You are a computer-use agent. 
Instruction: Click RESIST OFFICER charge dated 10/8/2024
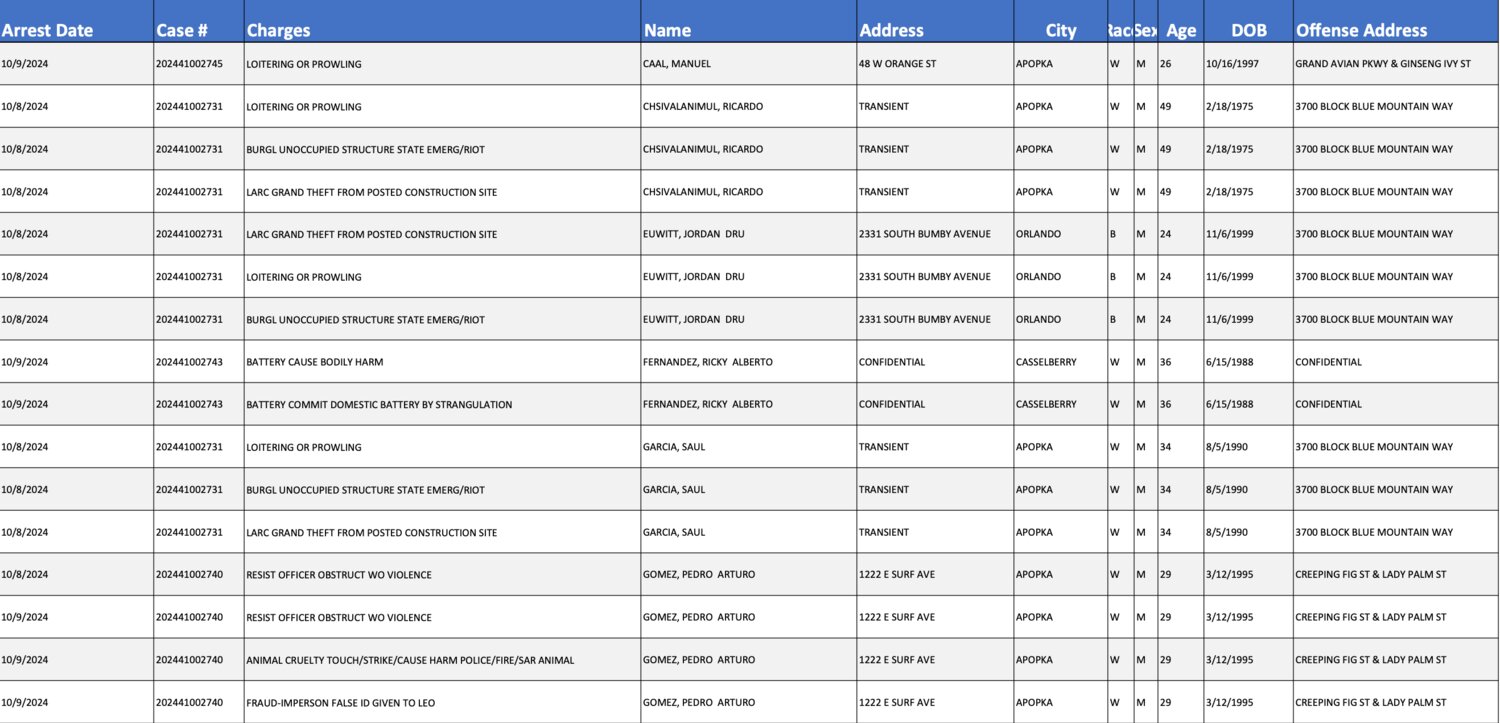339,575
